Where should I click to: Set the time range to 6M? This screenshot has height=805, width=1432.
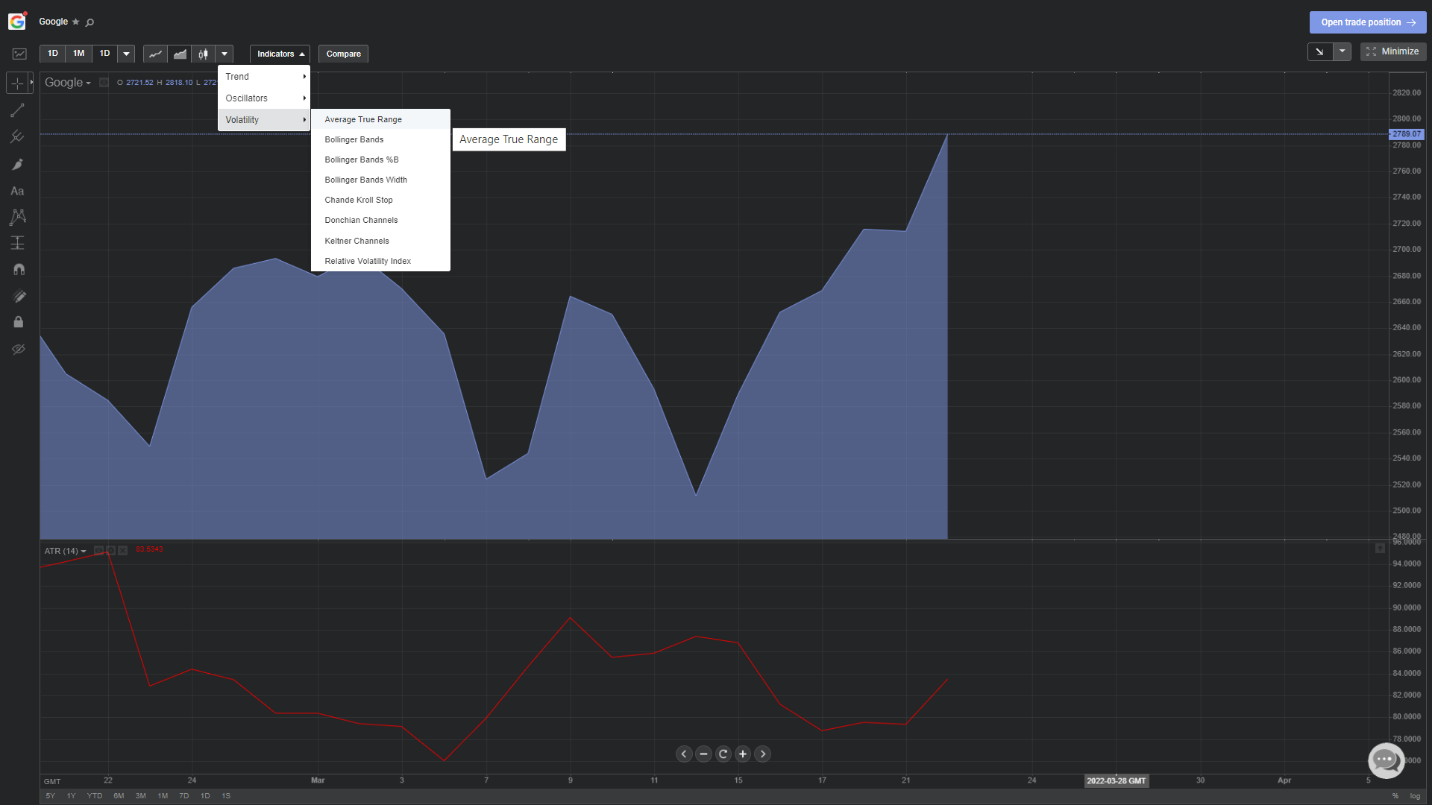(118, 796)
